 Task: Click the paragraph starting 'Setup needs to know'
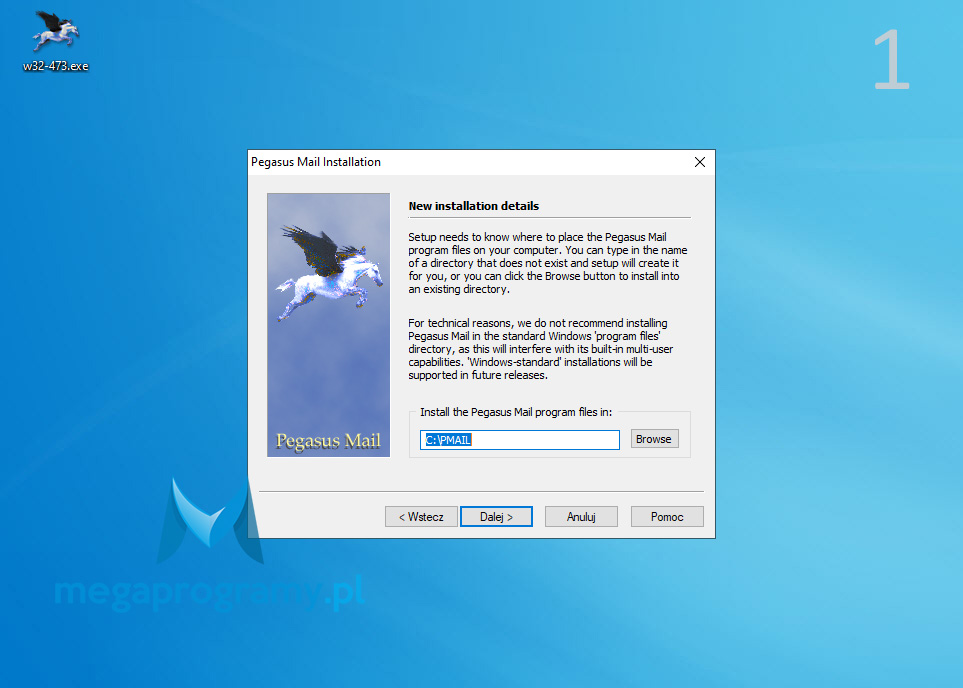pyautogui.click(x=548, y=263)
